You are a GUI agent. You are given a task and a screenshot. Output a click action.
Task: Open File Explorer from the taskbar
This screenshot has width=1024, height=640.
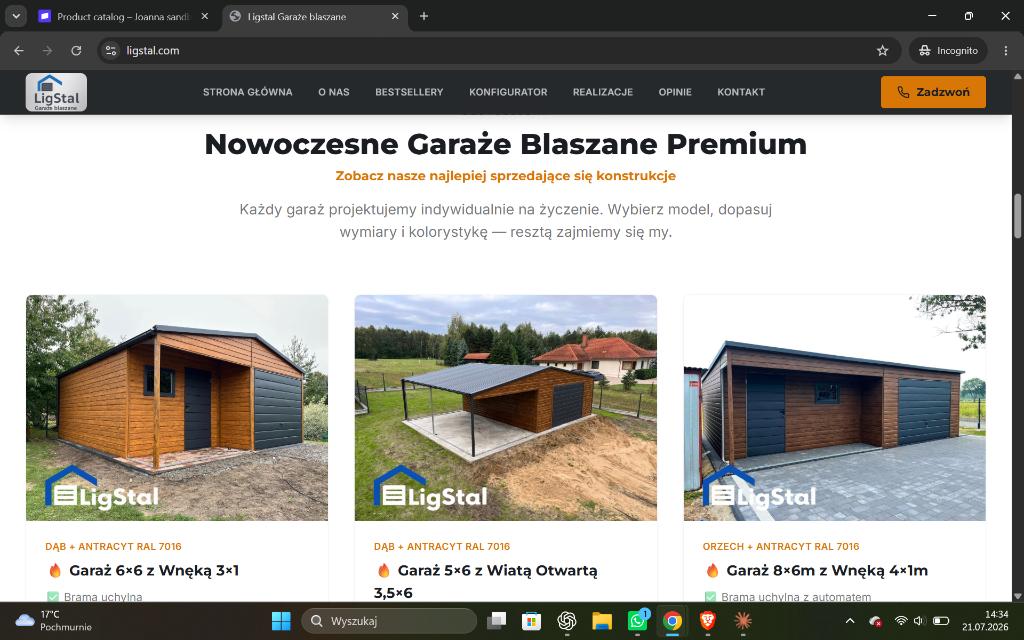pos(601,620)
